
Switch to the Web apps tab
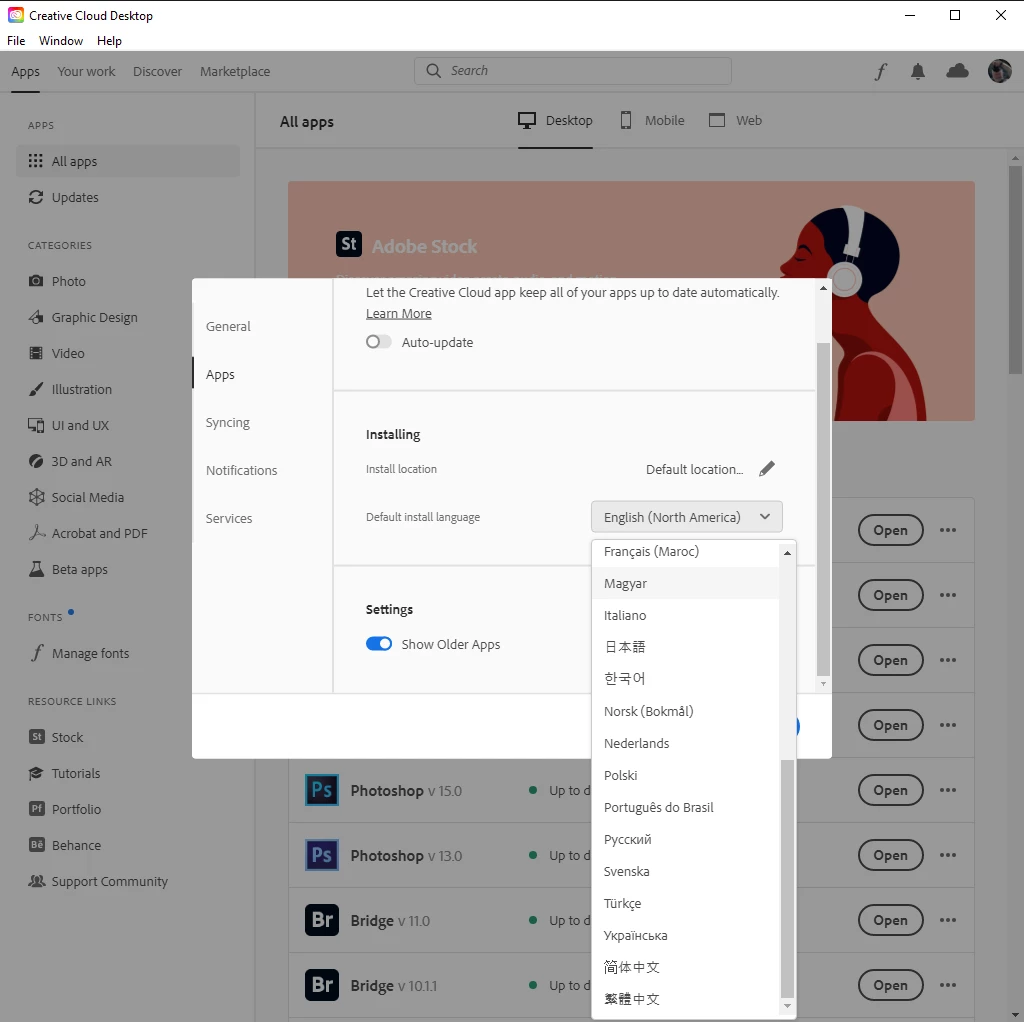click(735, 120)
